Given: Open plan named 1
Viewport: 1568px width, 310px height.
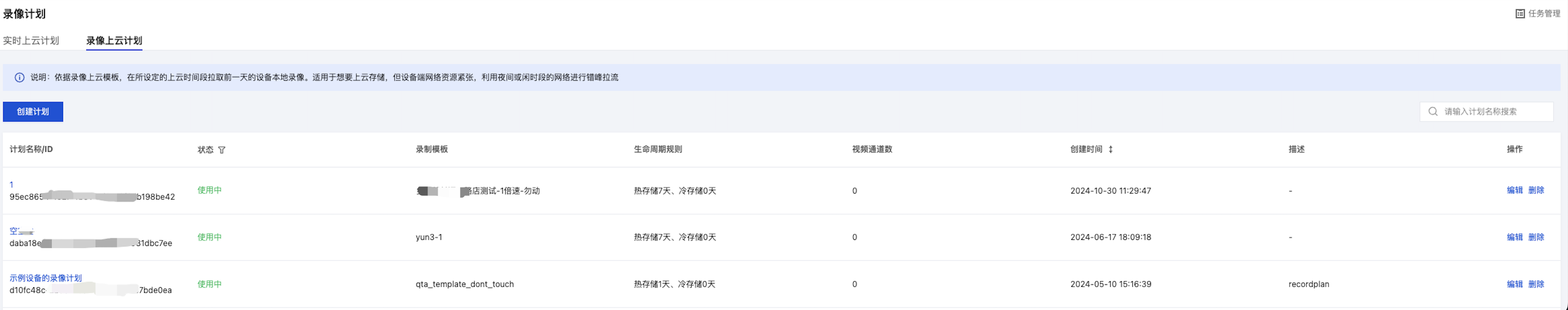Looking at the screenshot, I should click(12, 185).
